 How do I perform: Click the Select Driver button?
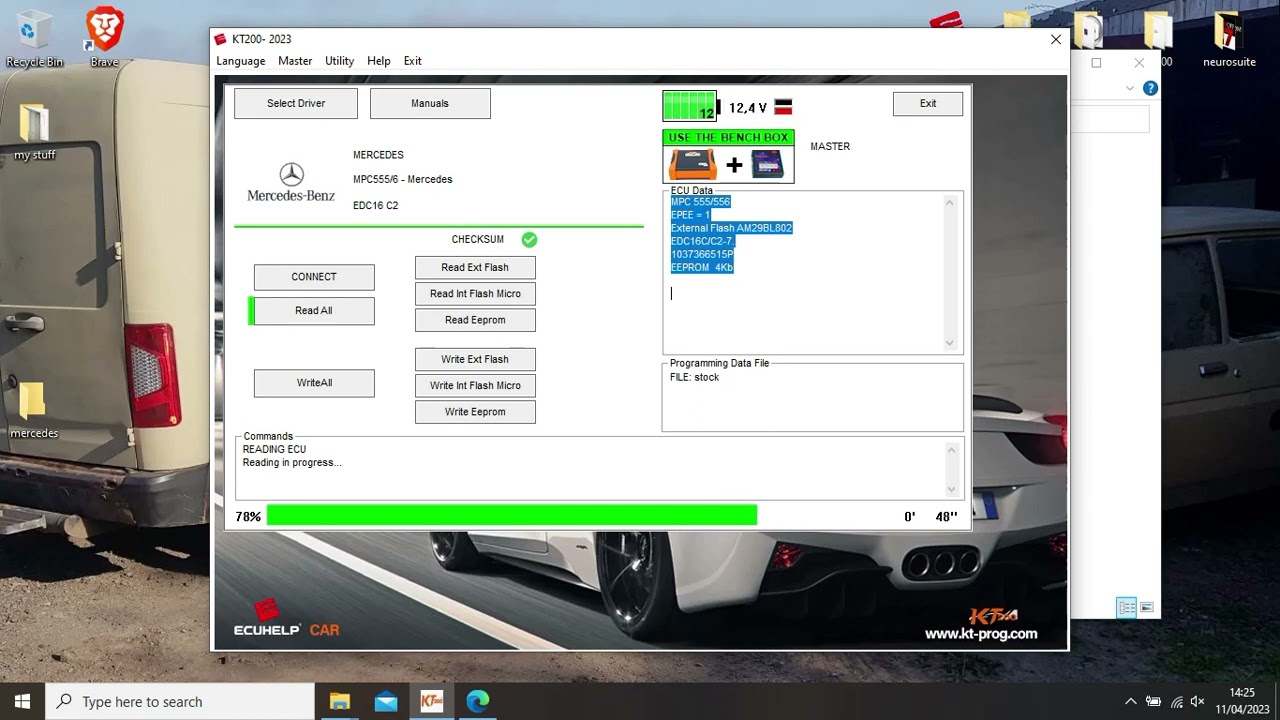point(295,103)
